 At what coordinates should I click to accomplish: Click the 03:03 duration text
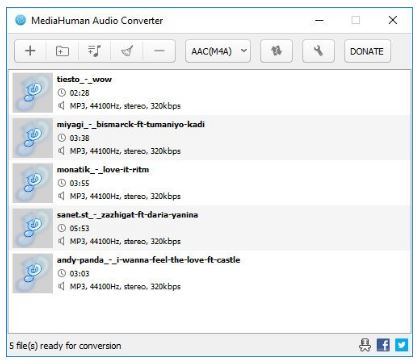tap(79, 274)
